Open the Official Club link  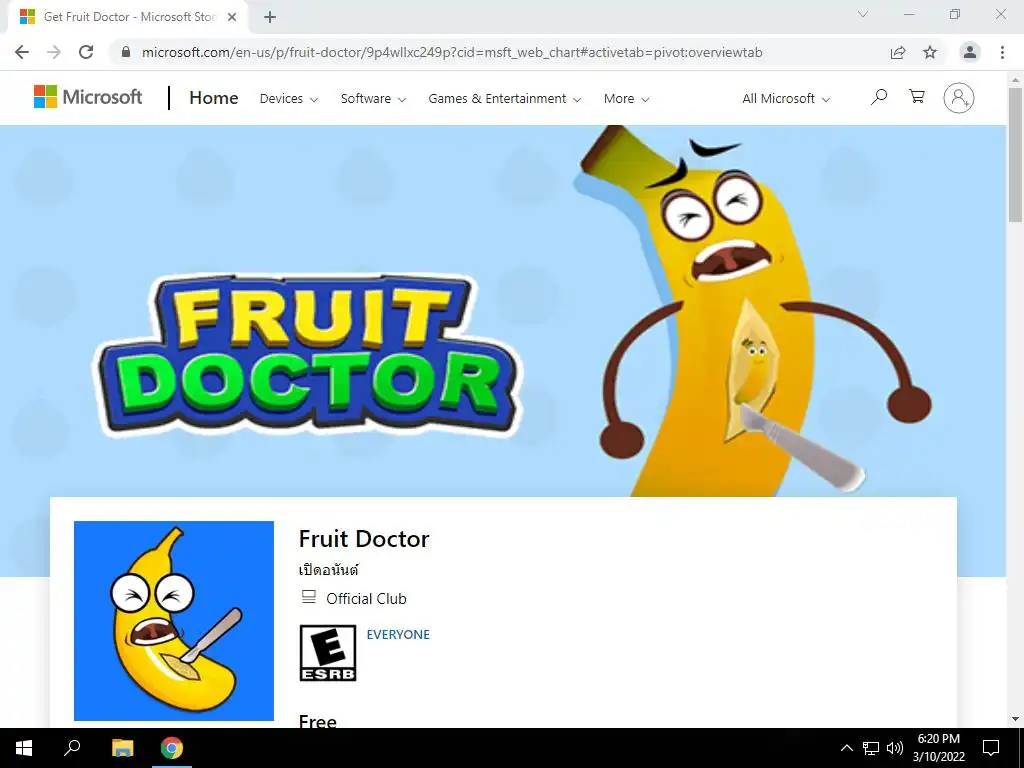366,598
